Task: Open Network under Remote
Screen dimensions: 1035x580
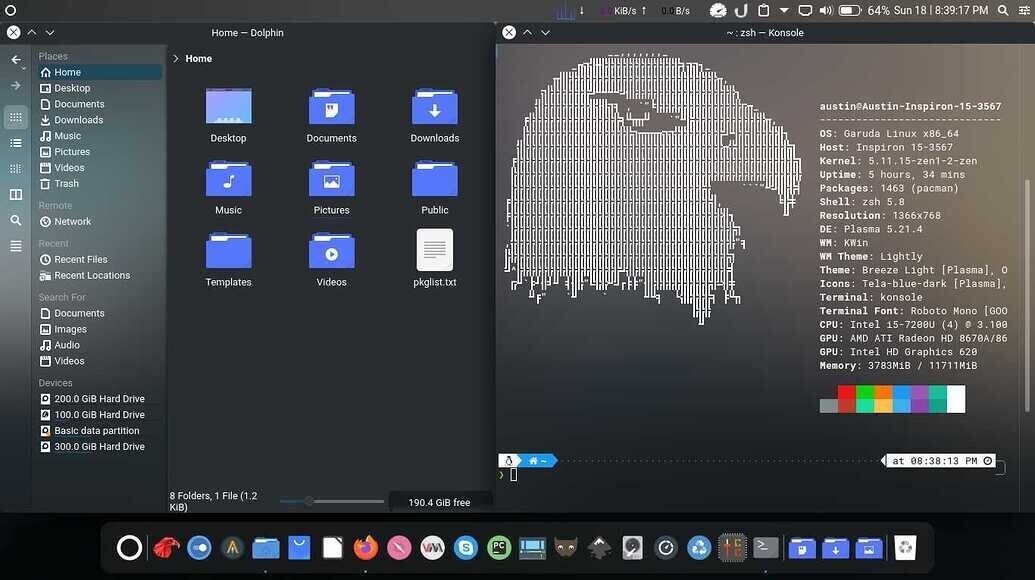Action: coord(100,222)
